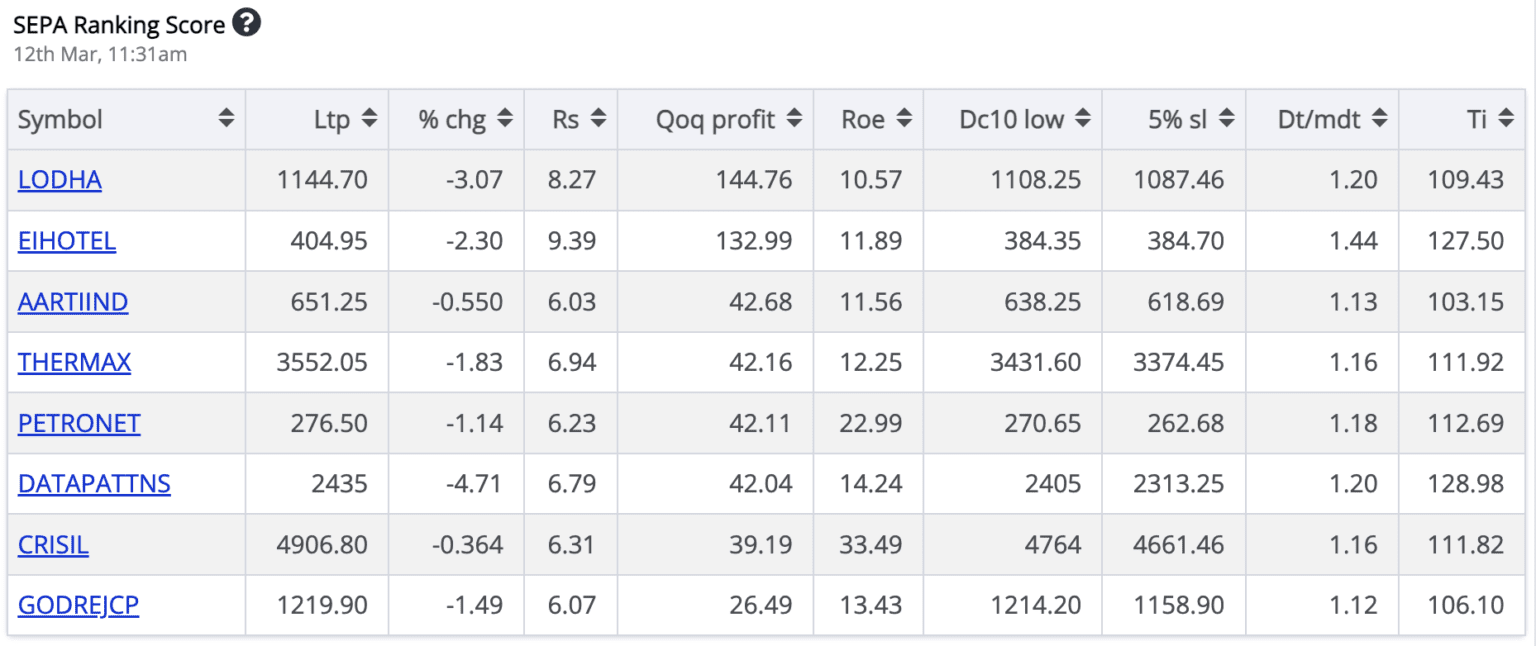Click the AARTIIND link
The width and height of the screenshot is (1536, 646).
click(x=73, y=302)
